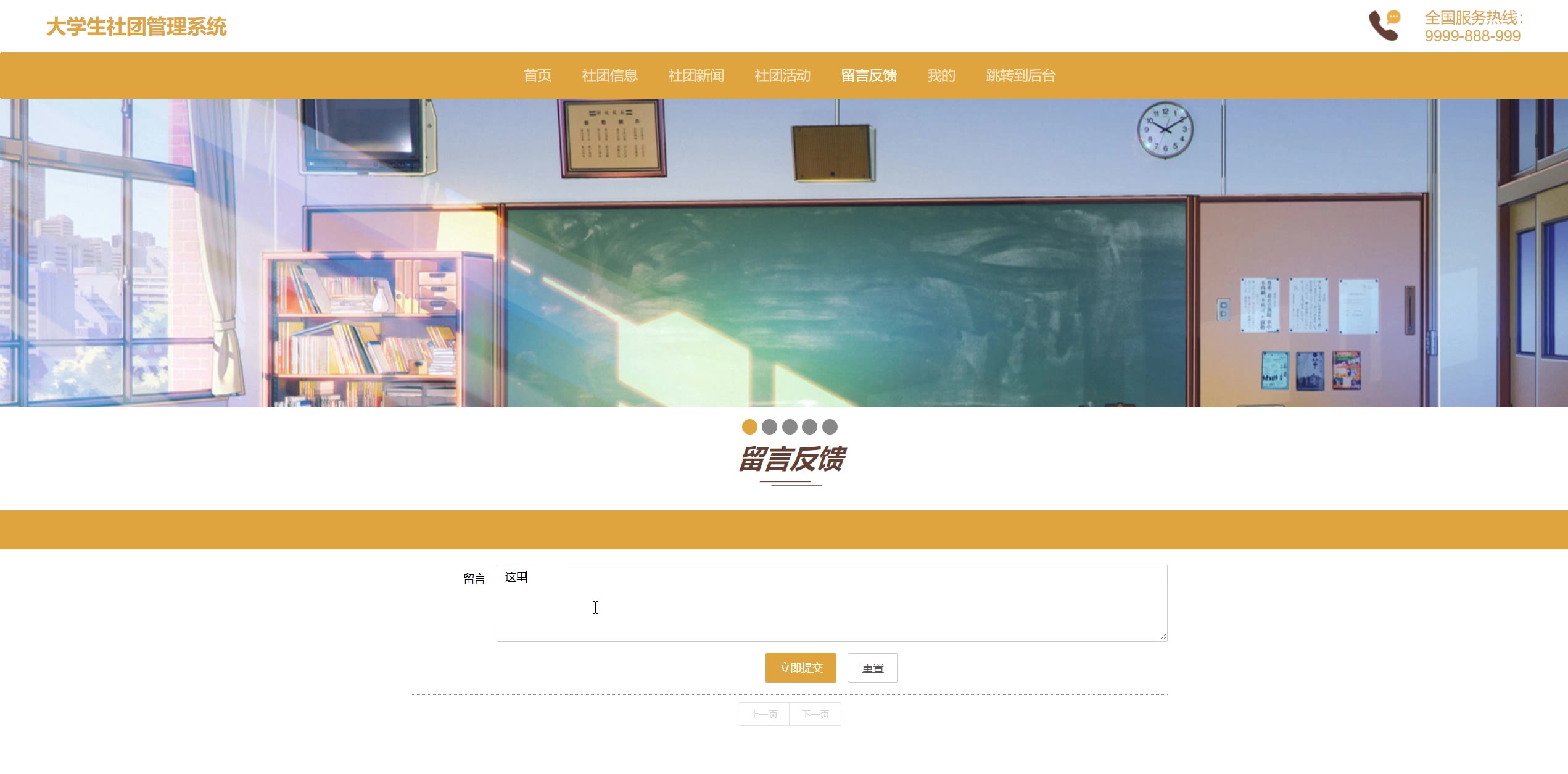Image resolution: width=1568 pixels, height=774 pixels.
Task: Navigate to 社团活动 page
Action: tap(782, 75)
